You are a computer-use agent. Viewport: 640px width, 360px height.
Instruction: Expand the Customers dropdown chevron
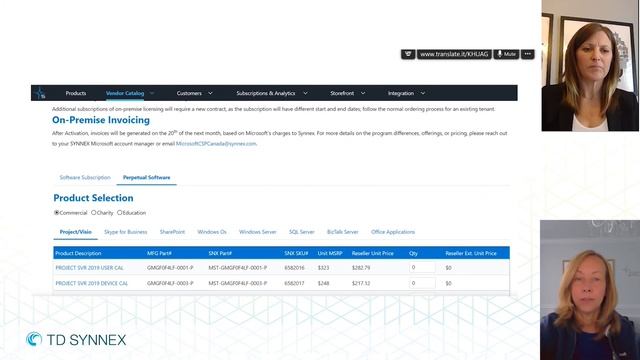point(210,93)
